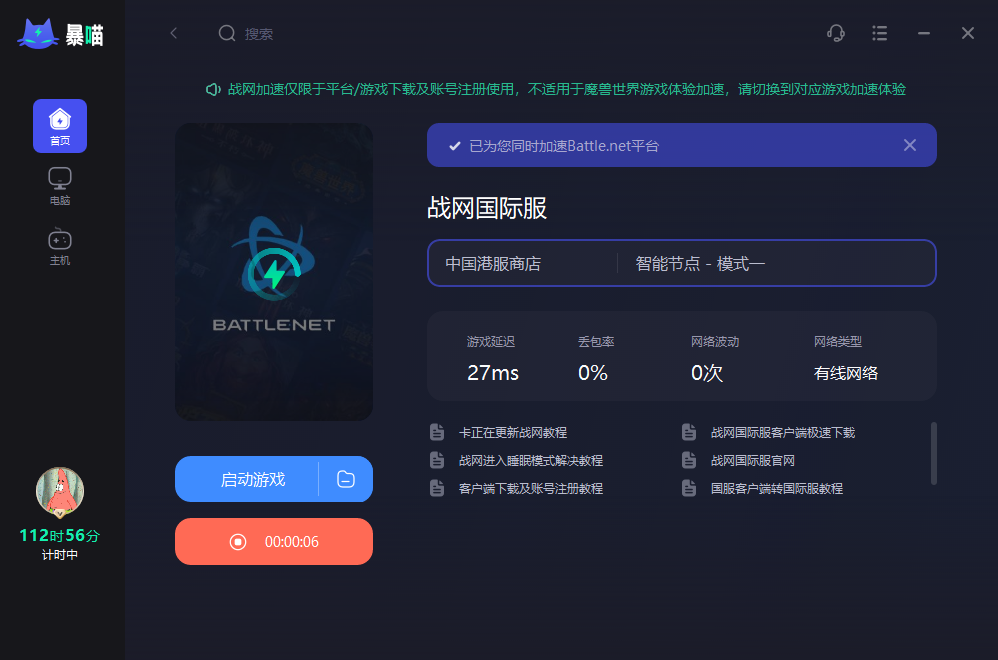Open the game folder path icon

346,479
